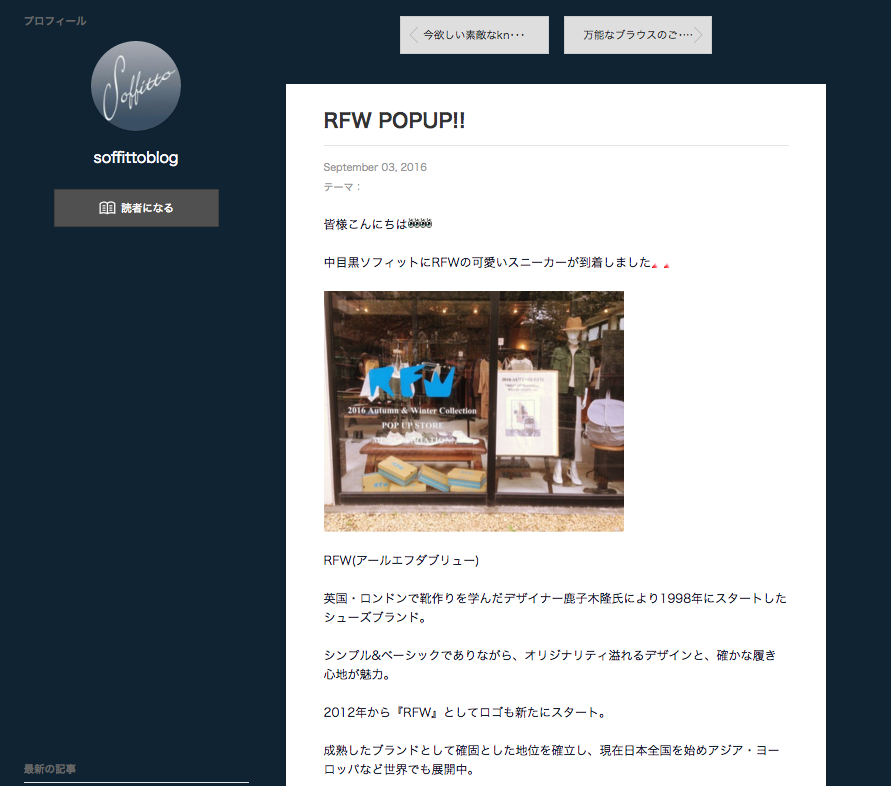Image resolution: width=891 pixels, height=786 pixels.
Task: Click the RFW POPUP!! post title
Action: 394,120
